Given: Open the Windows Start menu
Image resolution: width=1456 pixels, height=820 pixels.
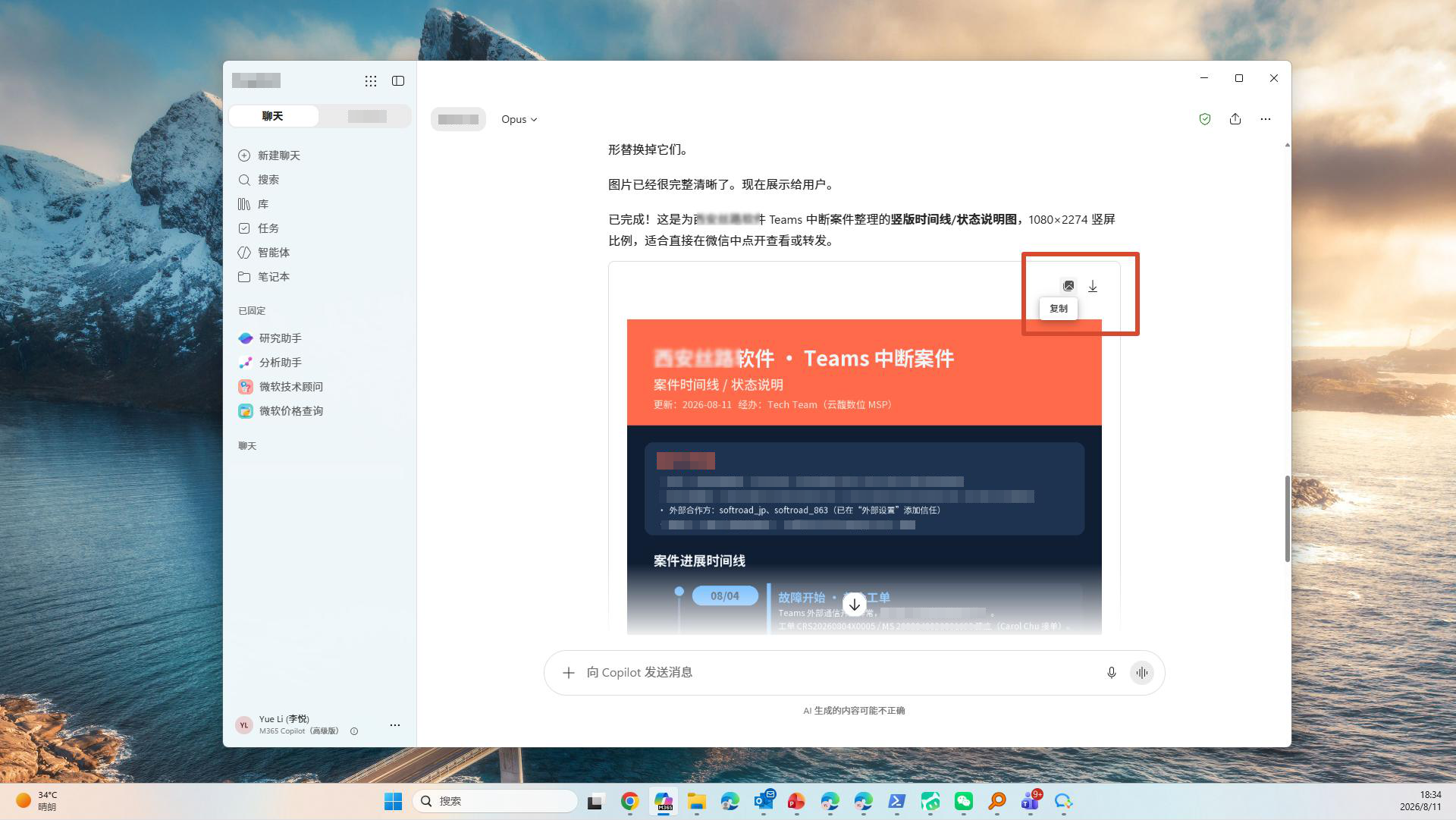Looking at the screenshot, I should tap(393, 801).
